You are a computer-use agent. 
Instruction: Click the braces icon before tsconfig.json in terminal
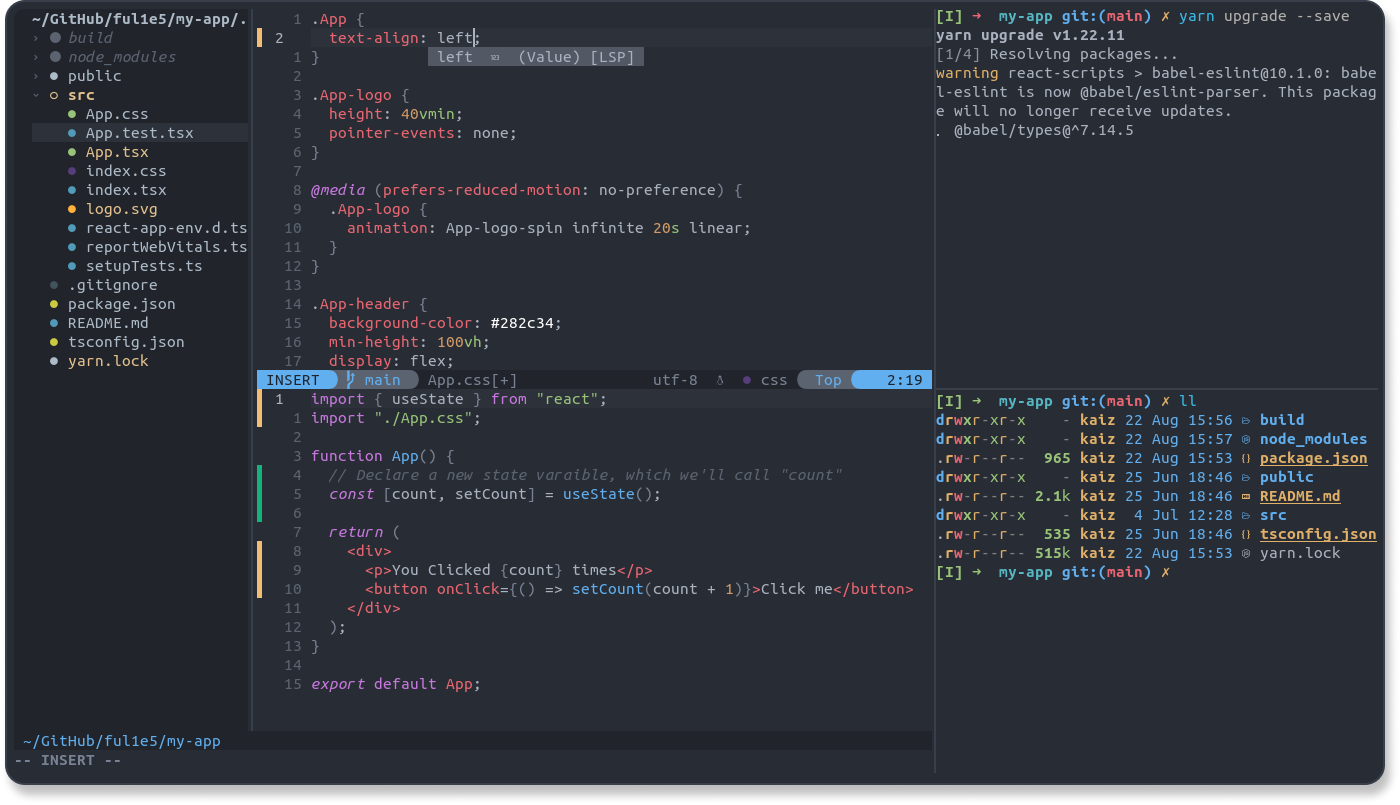1246,534
